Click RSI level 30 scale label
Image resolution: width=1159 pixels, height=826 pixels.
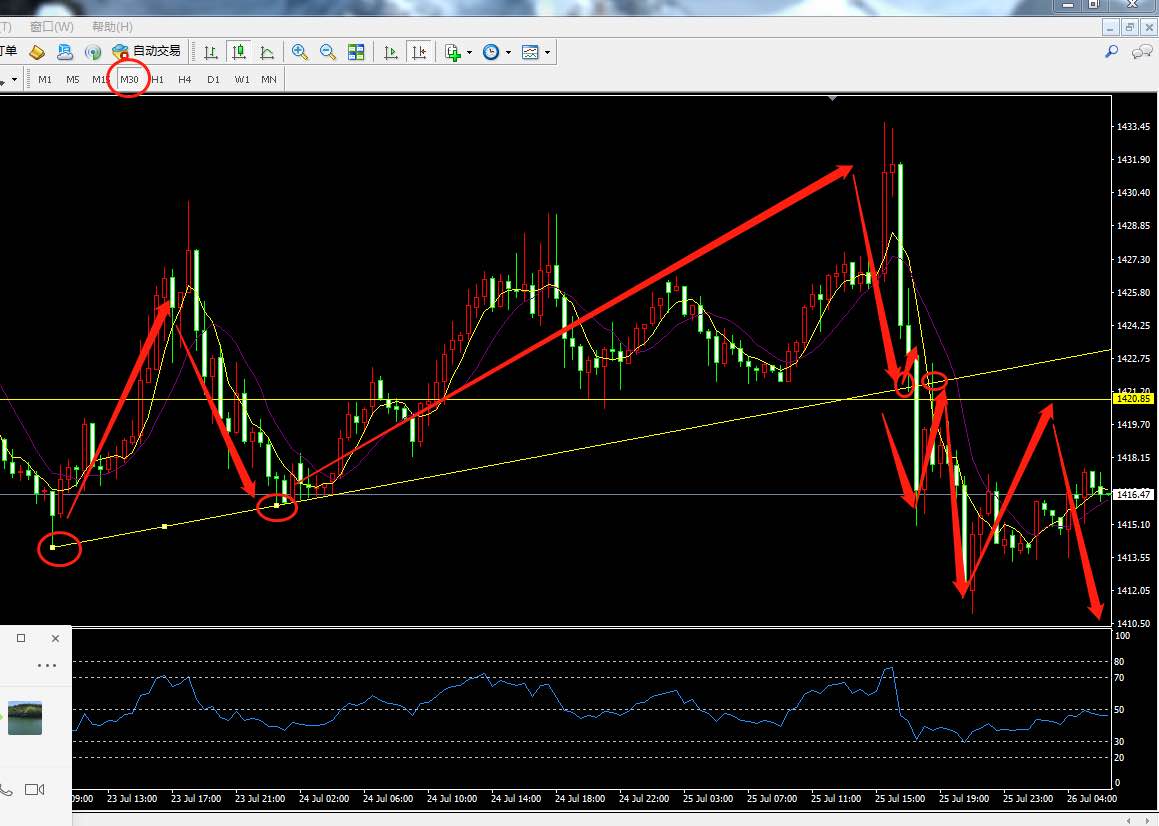[x=1119, y=741]
